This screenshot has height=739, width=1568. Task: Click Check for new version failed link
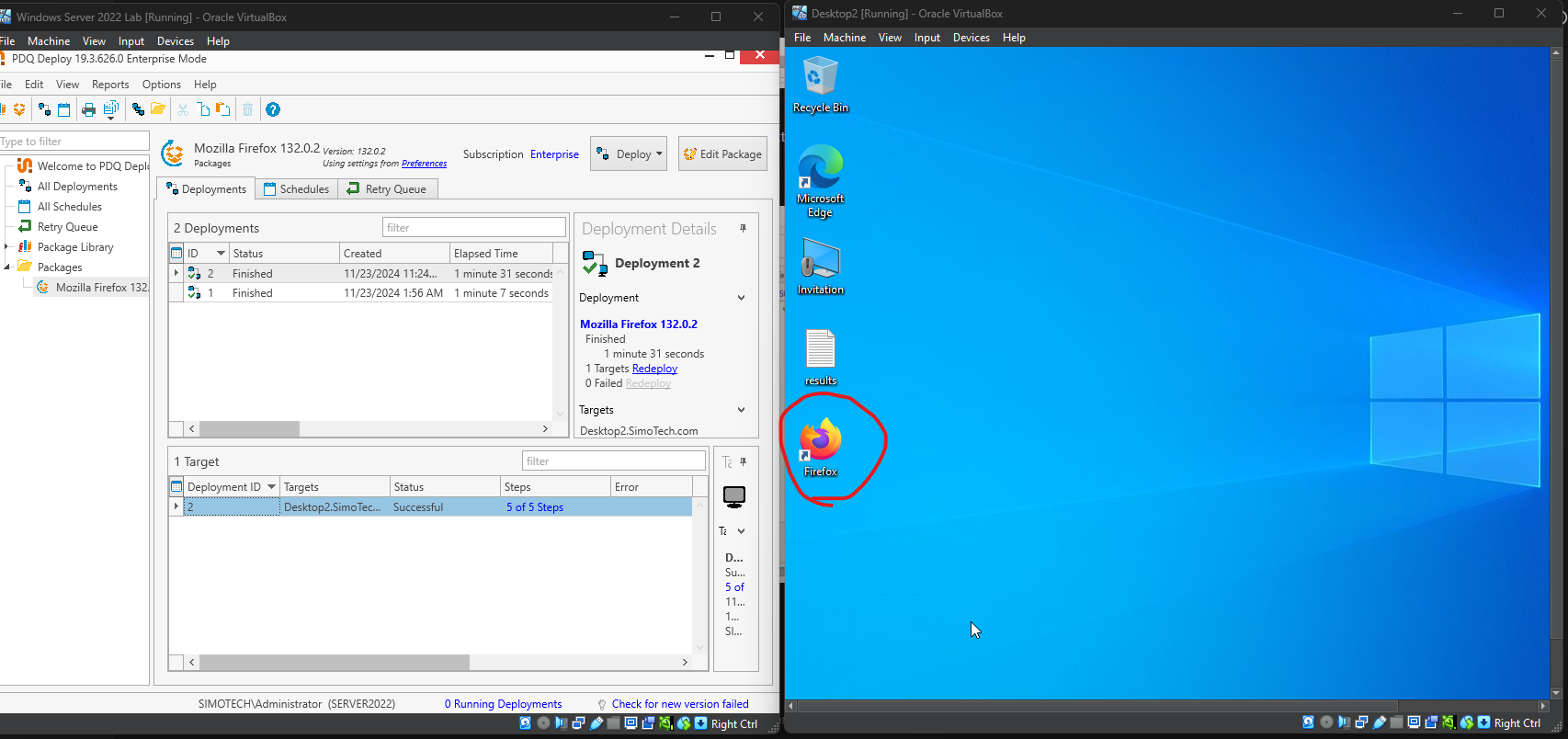coord(680,704)
